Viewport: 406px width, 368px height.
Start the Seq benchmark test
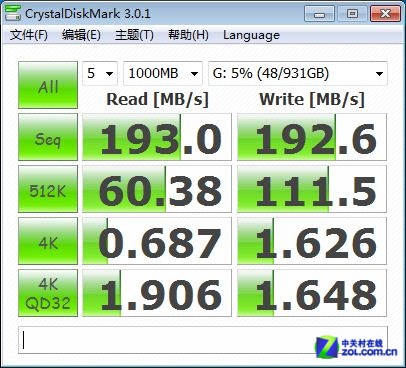coord(48,137)
